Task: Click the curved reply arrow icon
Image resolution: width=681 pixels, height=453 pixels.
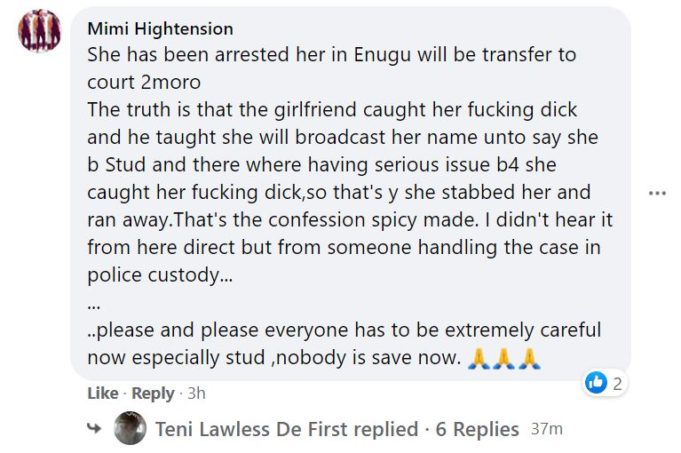Action: pos(95,430)
